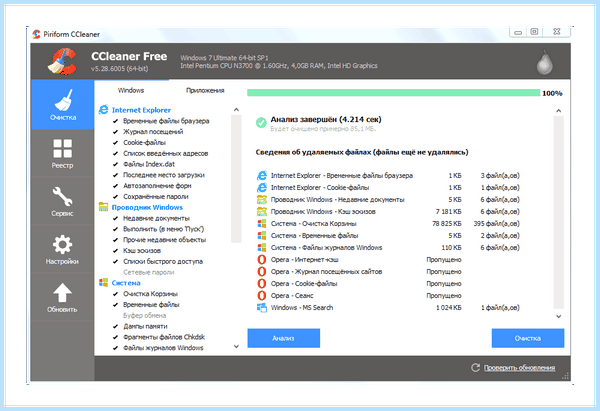This screenshot has height=411, width=600.
Task: Uncheck Список введённых адресов
Action: (x=116, y=153)
